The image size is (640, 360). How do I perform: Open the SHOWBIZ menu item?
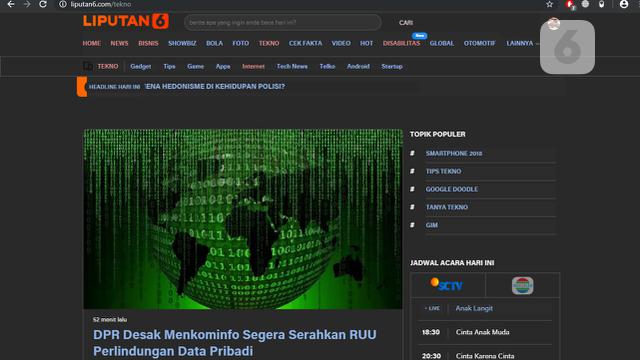coord(182,43)
